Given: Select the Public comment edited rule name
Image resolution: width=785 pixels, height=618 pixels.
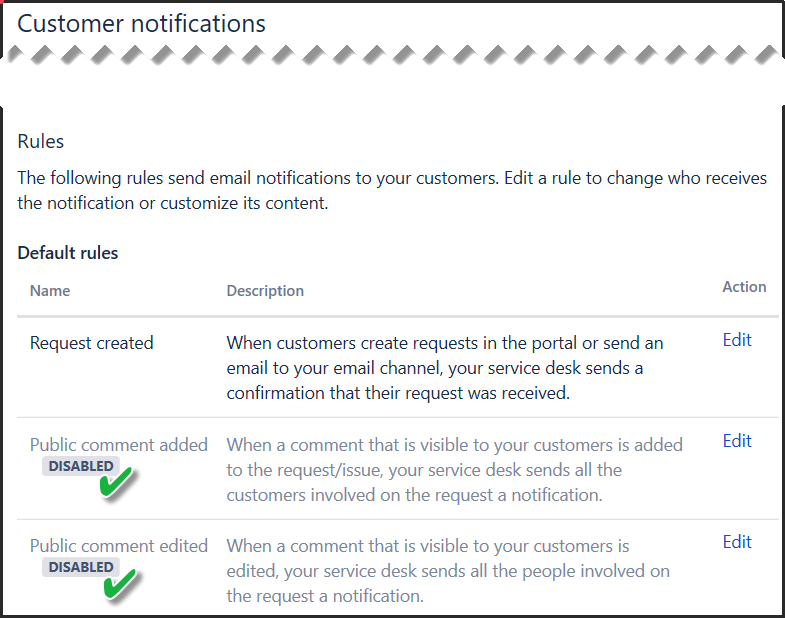Looking at the screenshot, I should pos(119,546).
